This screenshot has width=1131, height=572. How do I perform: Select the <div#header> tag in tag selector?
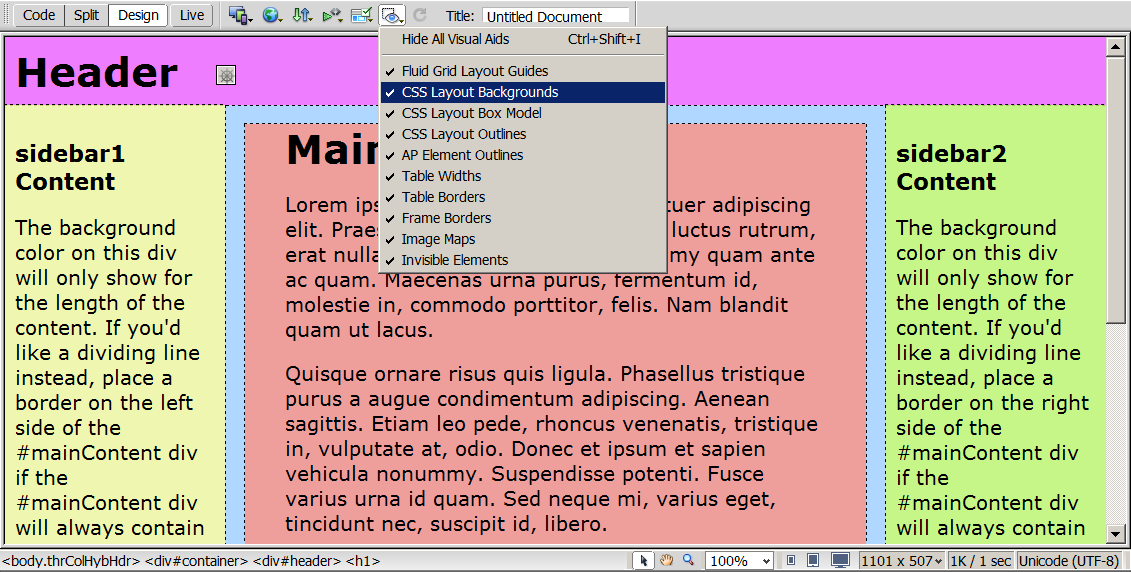click(x=297, y=560)
